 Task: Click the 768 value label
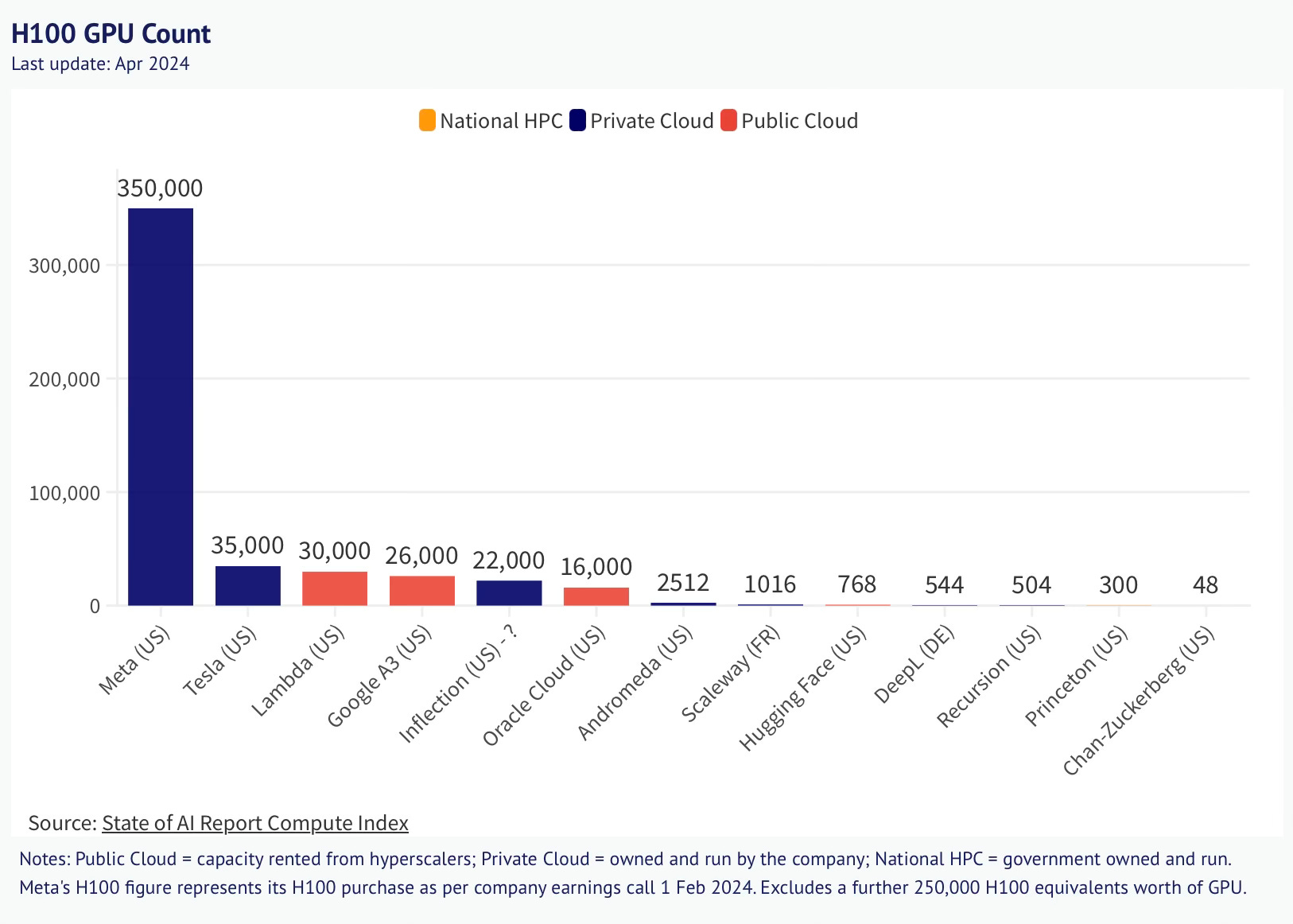click(x=857, y=584)
